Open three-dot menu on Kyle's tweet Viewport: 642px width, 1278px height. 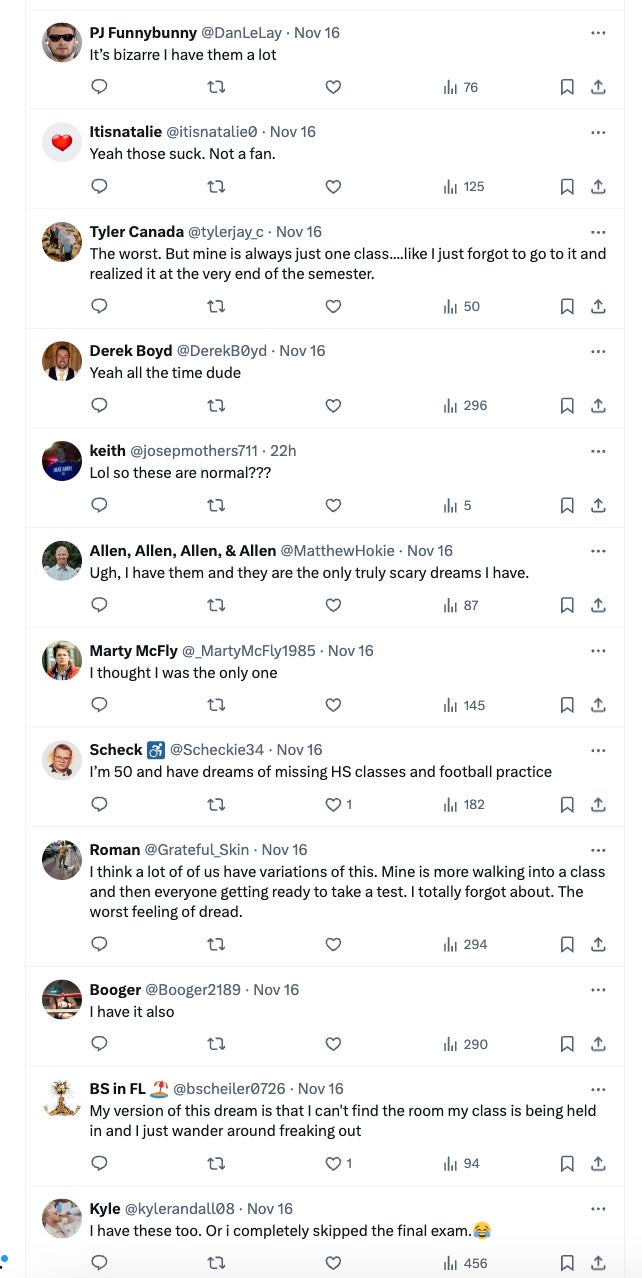pos(598,1209)
